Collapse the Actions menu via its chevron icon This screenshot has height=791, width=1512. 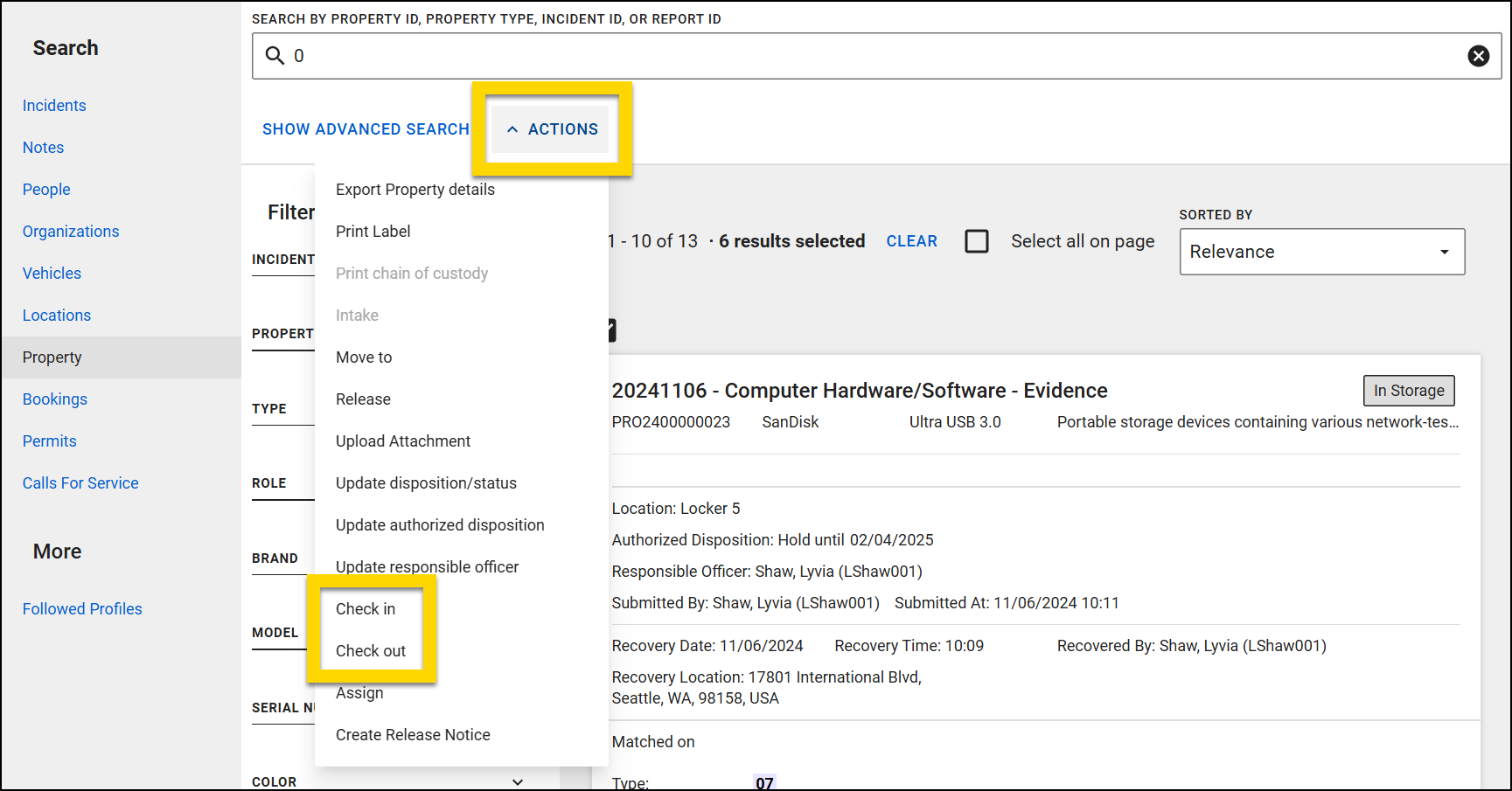(x=512, y=128)
